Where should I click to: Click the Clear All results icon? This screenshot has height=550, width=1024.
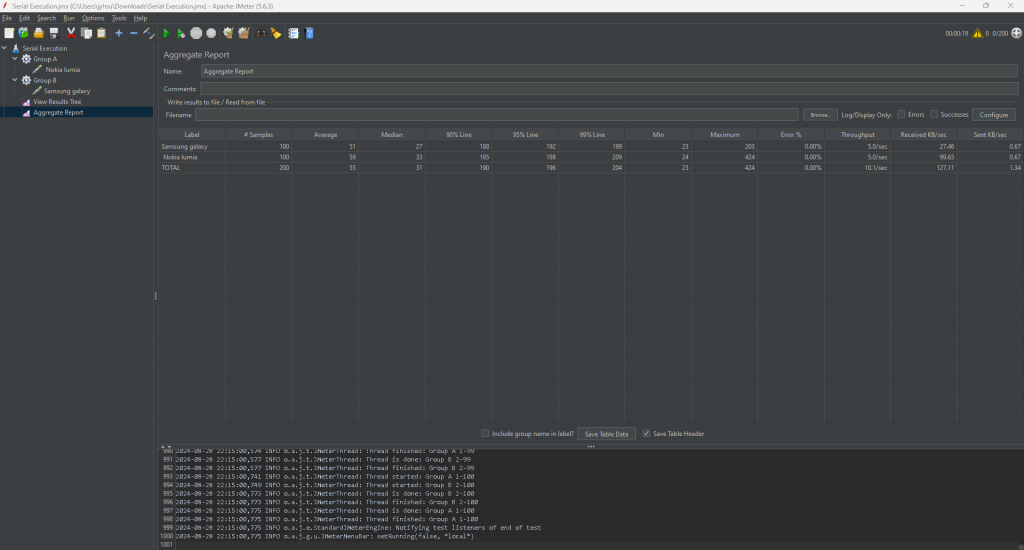click(x=244, y=33)
